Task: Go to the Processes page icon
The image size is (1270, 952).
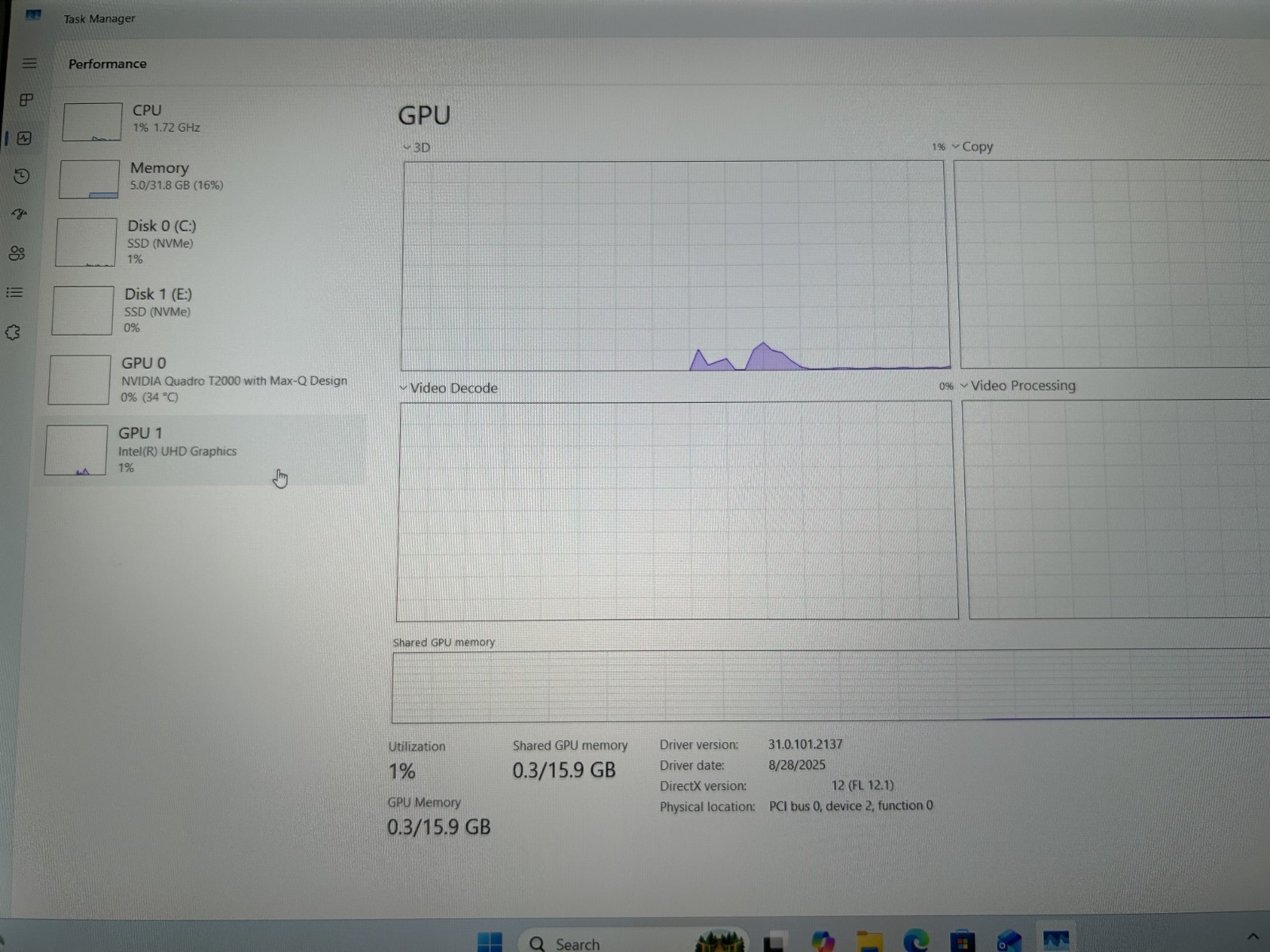Action: pyautogui.click(x=26, y=100)
